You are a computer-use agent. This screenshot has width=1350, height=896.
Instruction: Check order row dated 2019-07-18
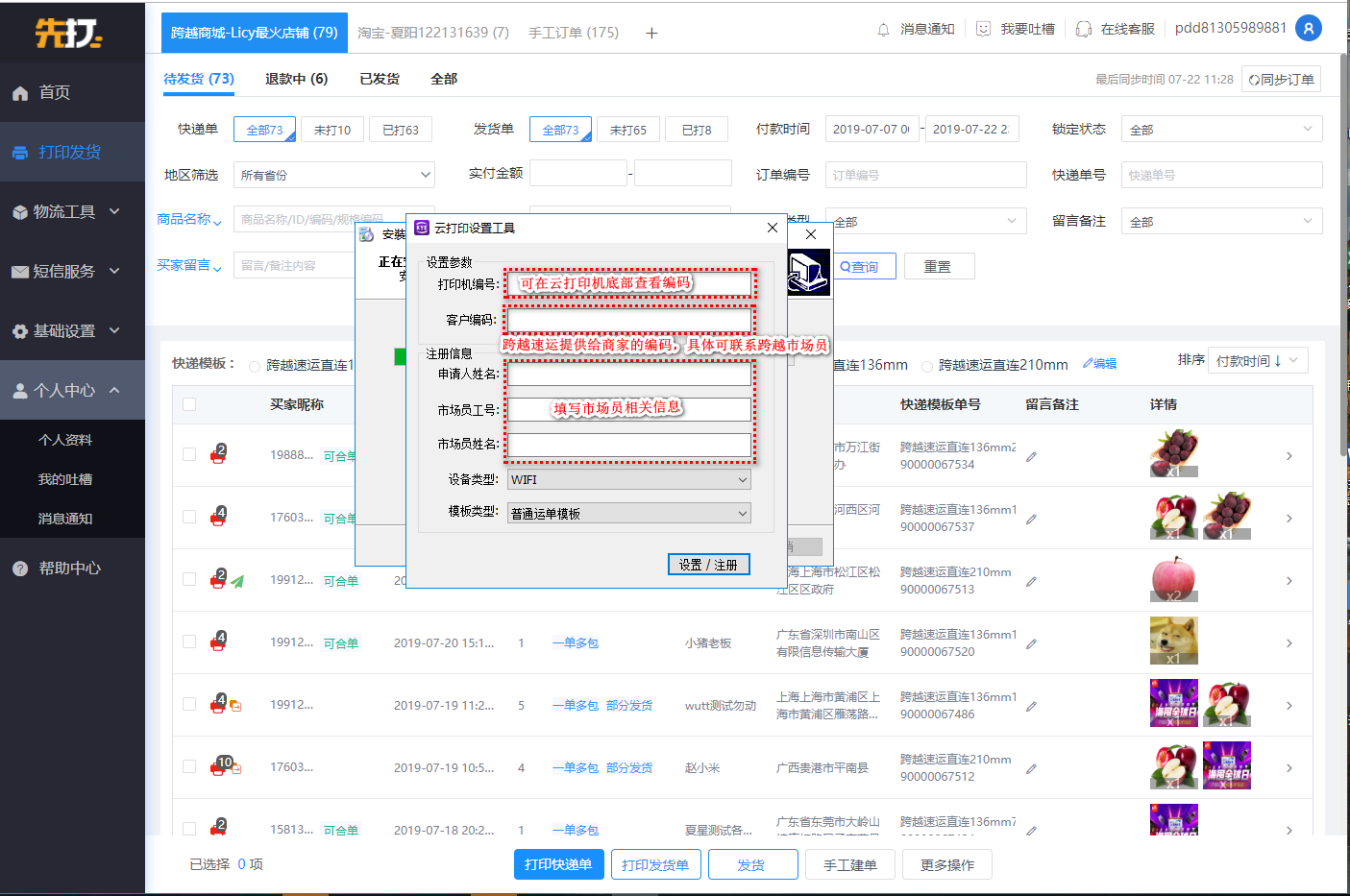point(189,829)
